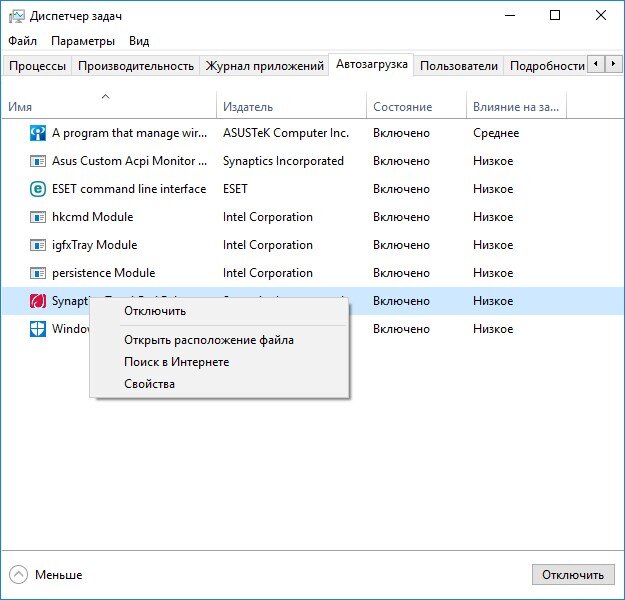Select the 'persistence Module' entry
625x600 pixels.
pos(312,273)
